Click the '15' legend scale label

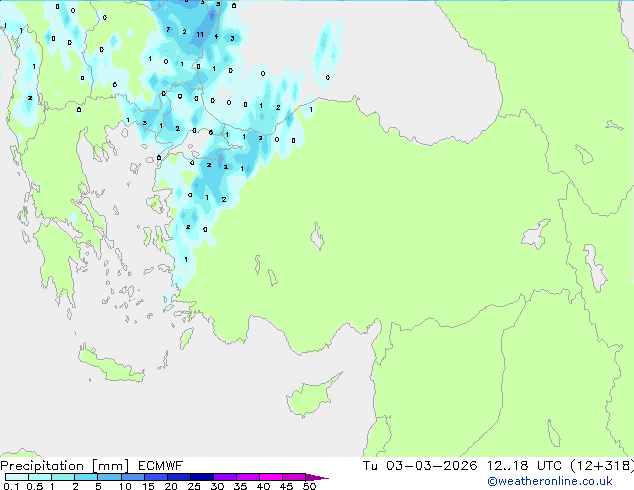(x=148, y=486)
